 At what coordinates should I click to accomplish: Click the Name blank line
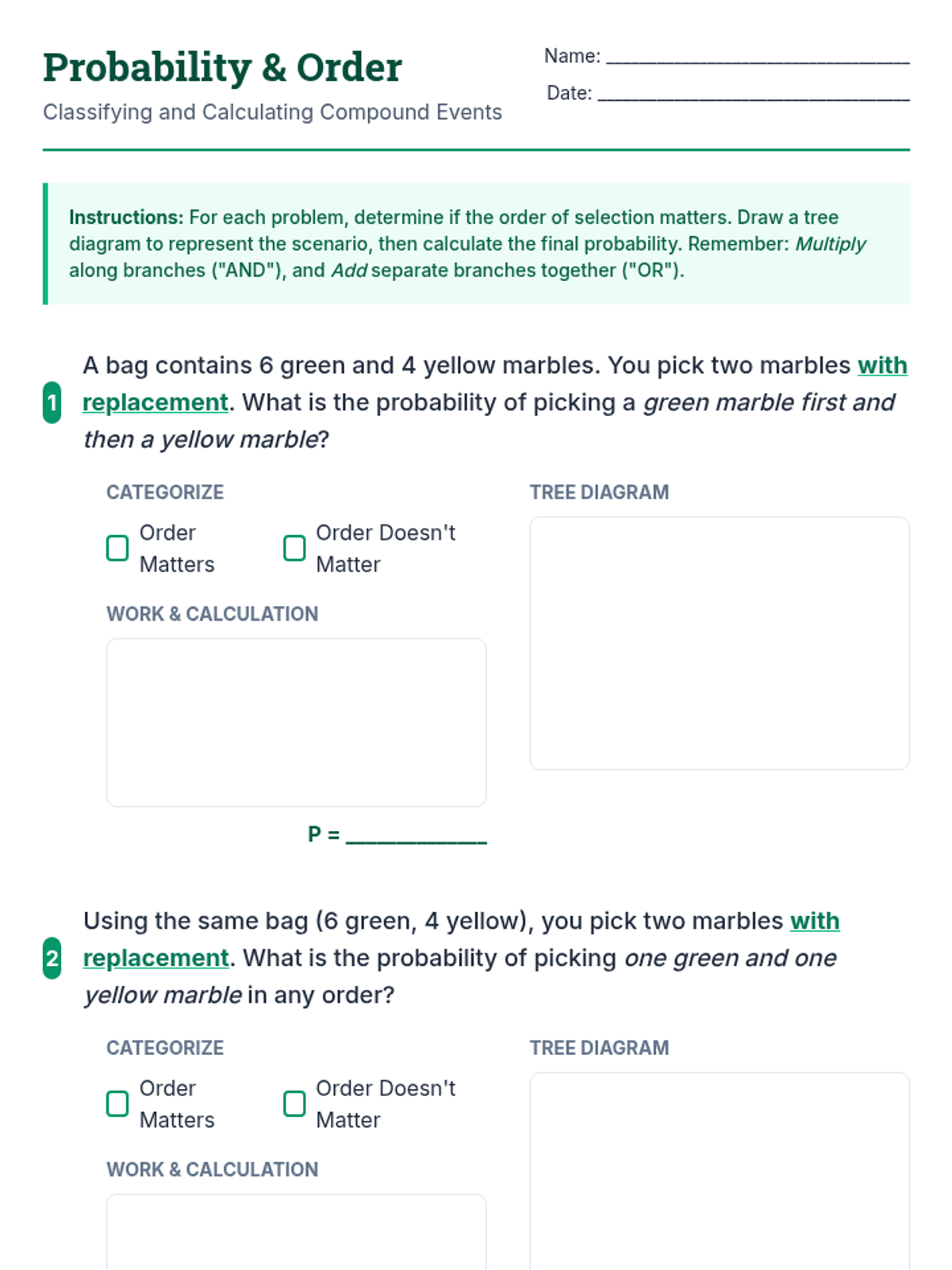pos(757,57)
